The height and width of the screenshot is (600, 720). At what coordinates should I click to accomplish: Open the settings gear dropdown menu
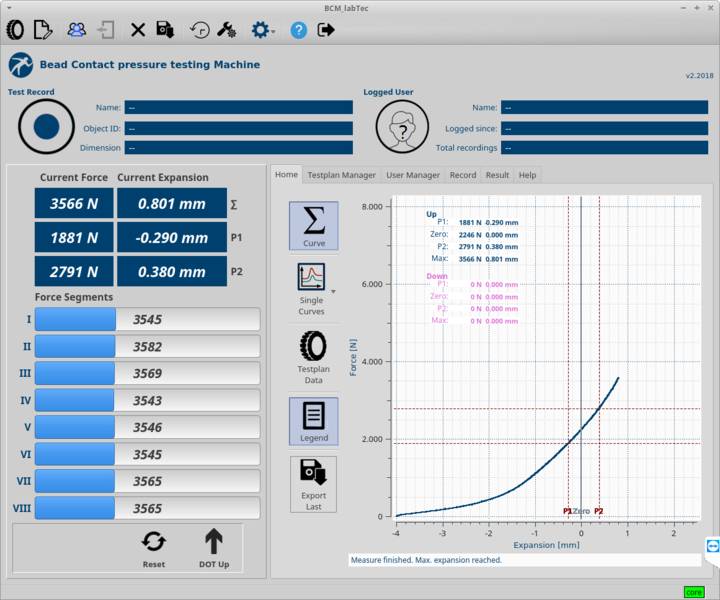[x=263, y=30]
